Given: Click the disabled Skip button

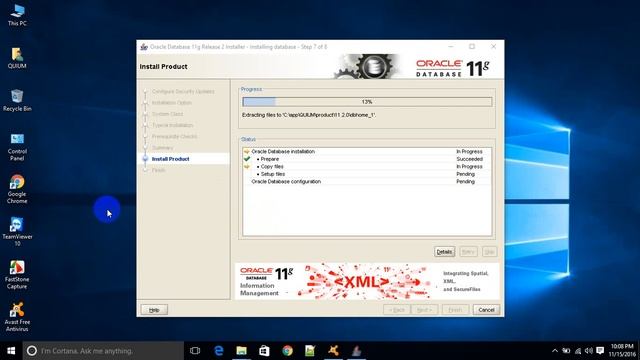Looking at the screenshot, I should tap(489, 252).
